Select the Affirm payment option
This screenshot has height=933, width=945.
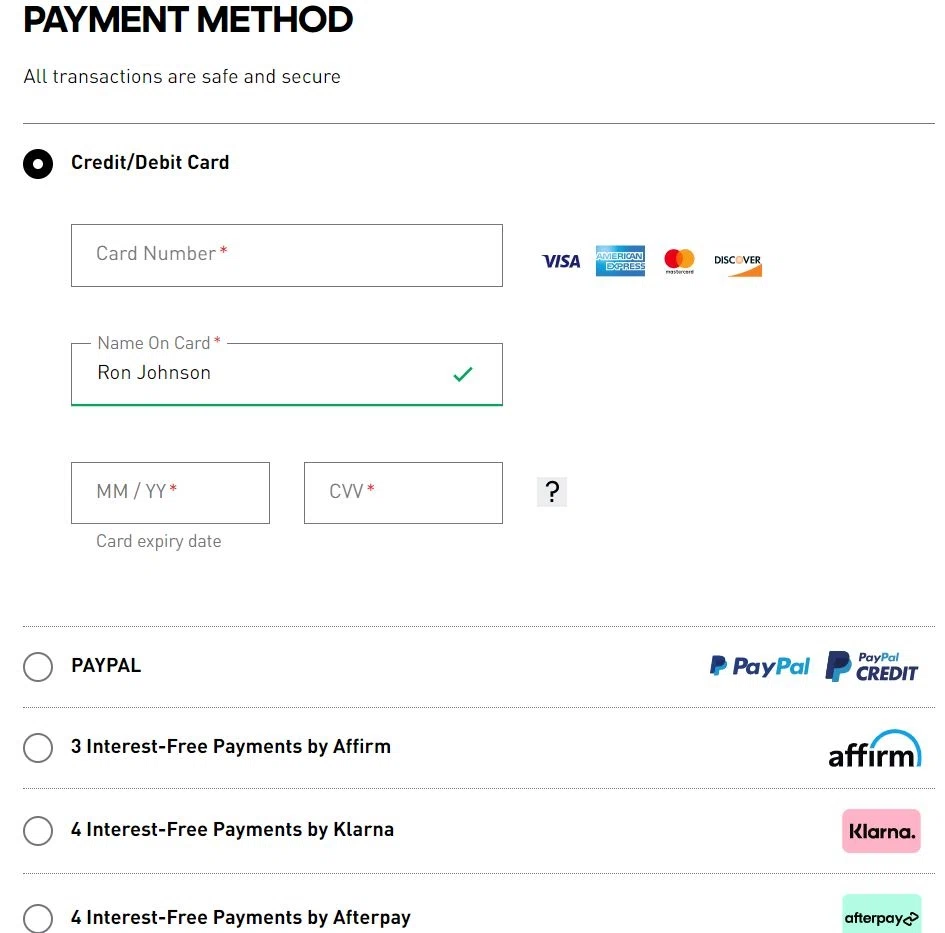tap(38, 747)
